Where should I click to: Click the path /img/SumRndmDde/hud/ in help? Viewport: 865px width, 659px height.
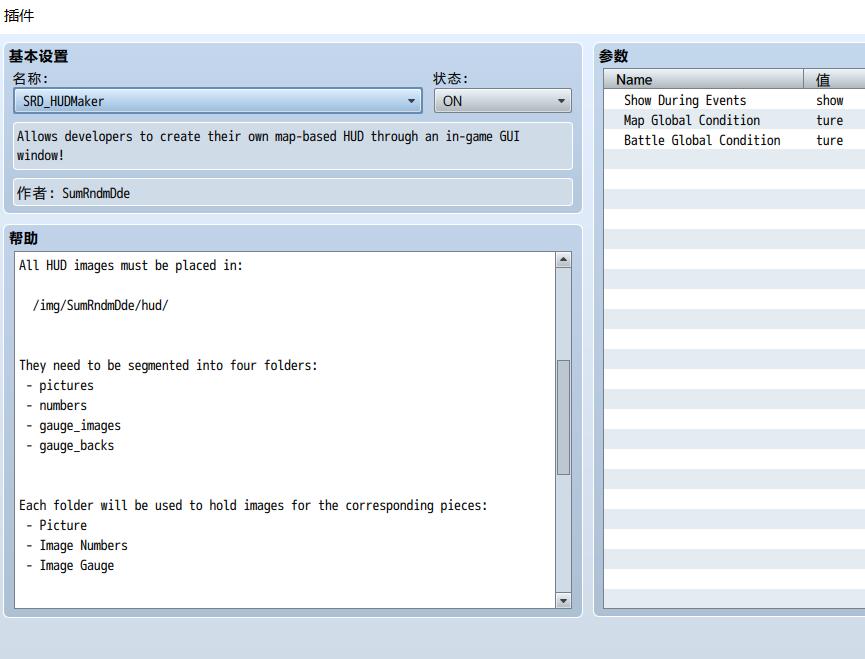pyautogui.click(x=100, y=305)
